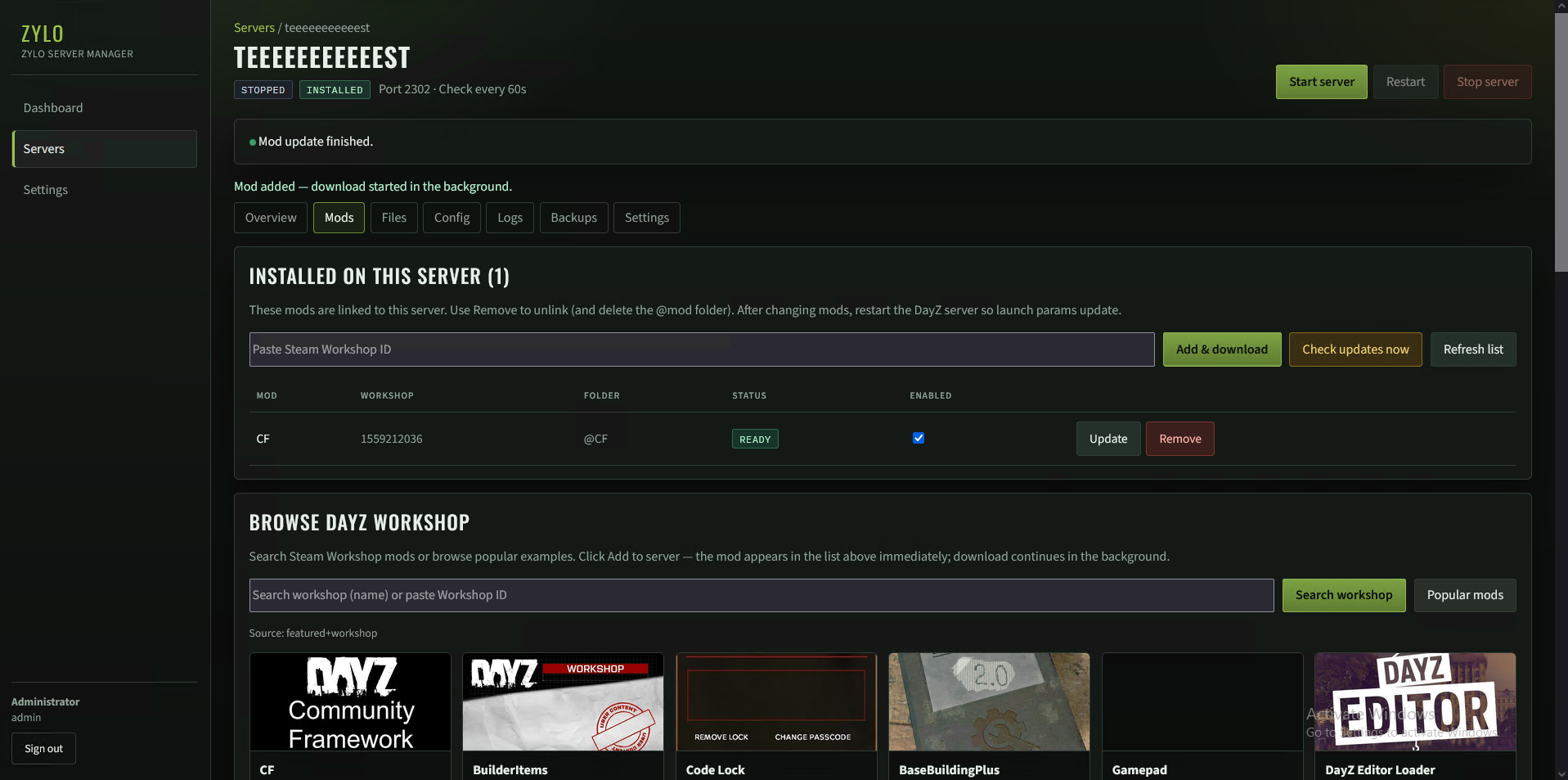Open the Community Framework CF thumbnail
The width and height of the screenshot is (1568, 780).
[x=350, y=702]
